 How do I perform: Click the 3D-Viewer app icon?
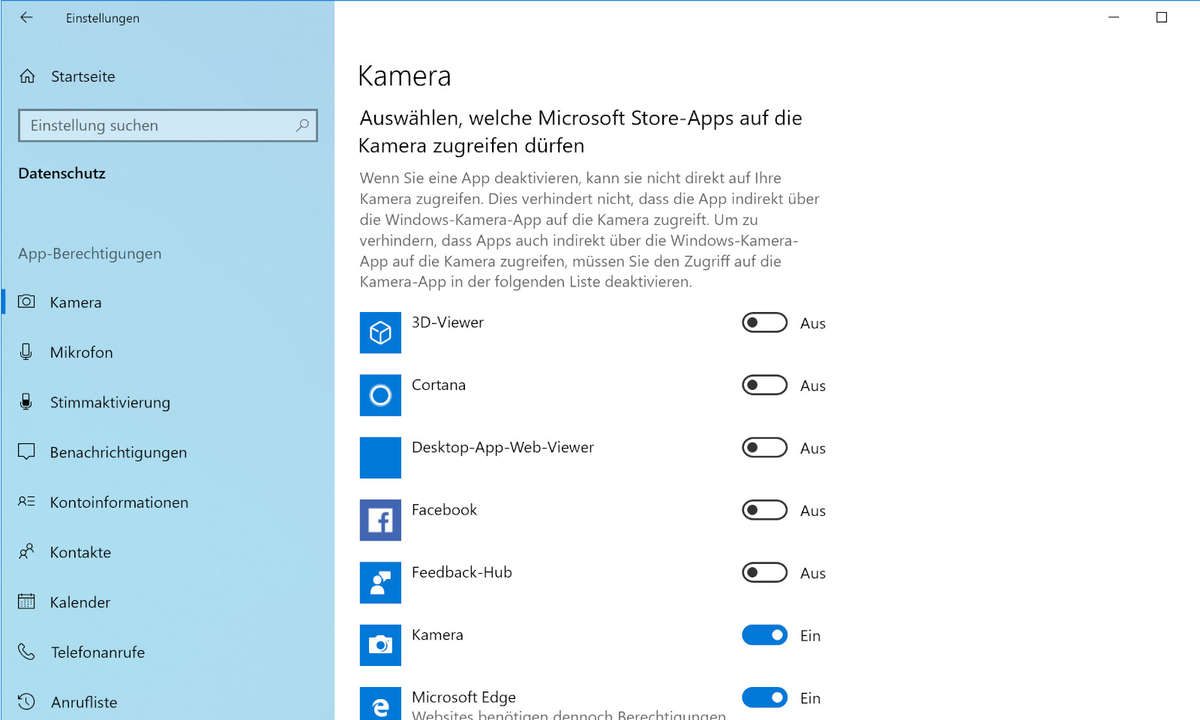[380, 333]
